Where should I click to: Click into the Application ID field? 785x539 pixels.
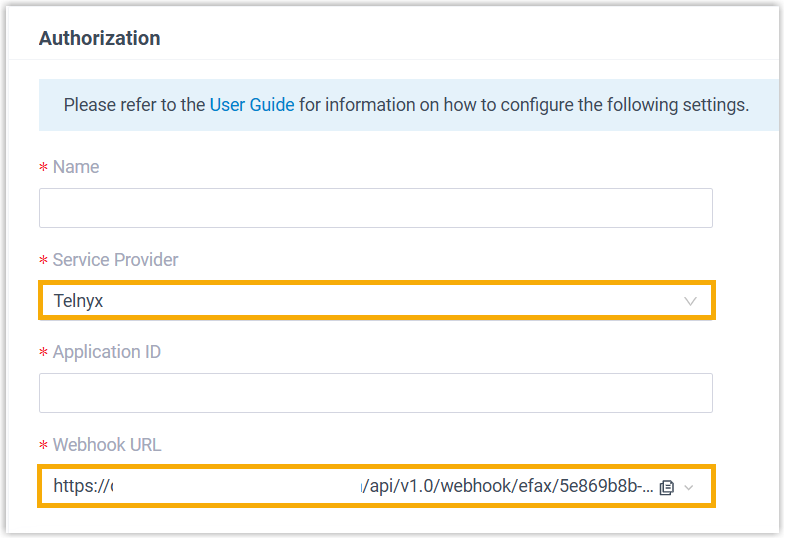pyautogui.click(x=375, y=393)
